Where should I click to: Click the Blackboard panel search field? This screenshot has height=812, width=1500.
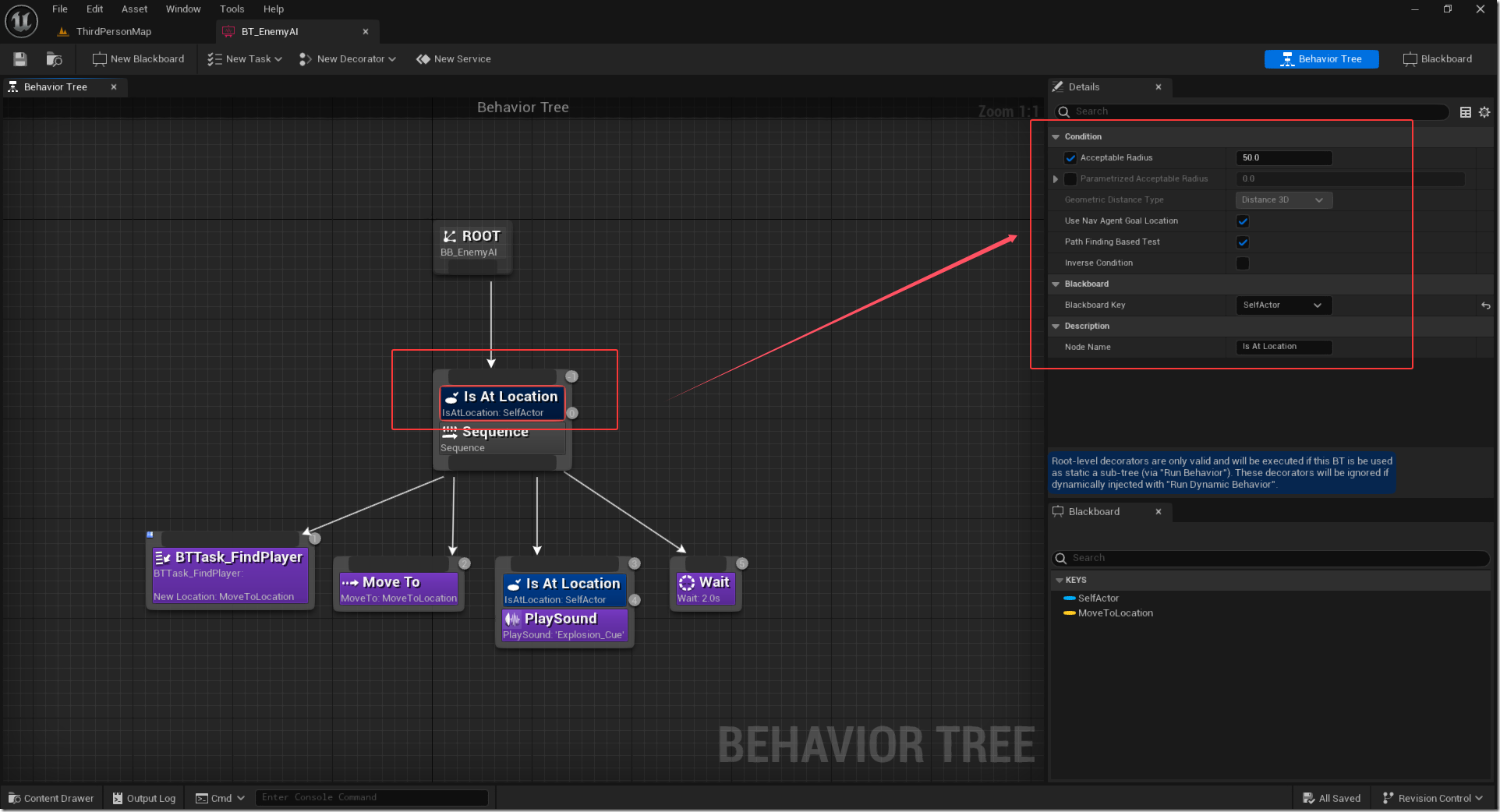[x=1271, y=559]
